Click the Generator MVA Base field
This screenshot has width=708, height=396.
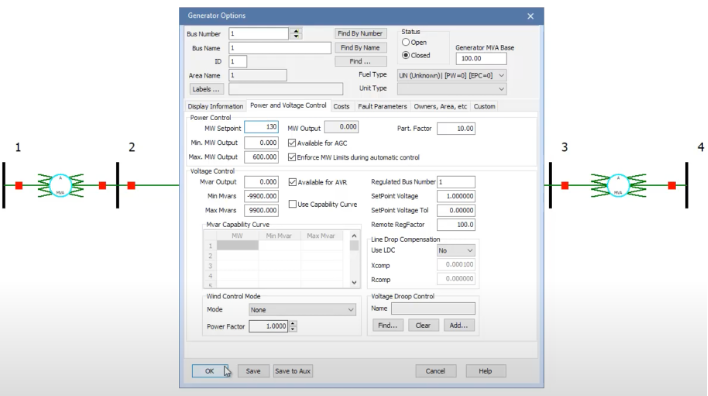pos(481,59)
